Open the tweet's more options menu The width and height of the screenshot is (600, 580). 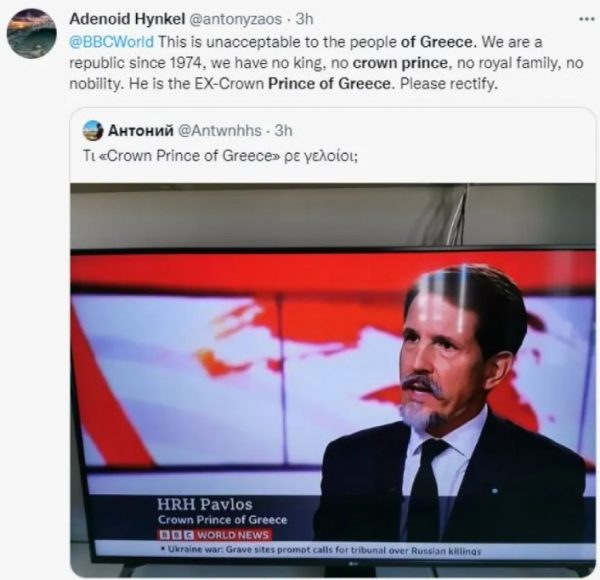coord(585,18)
